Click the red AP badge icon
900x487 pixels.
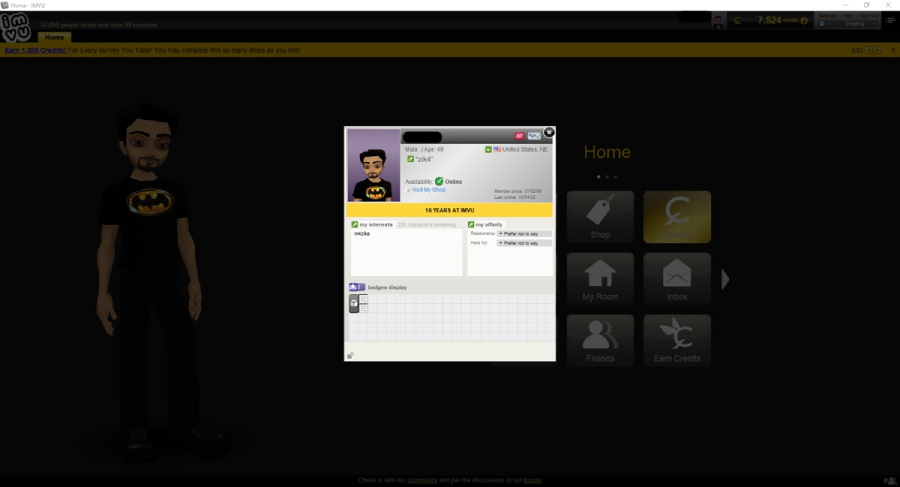(x=519, y=136)
